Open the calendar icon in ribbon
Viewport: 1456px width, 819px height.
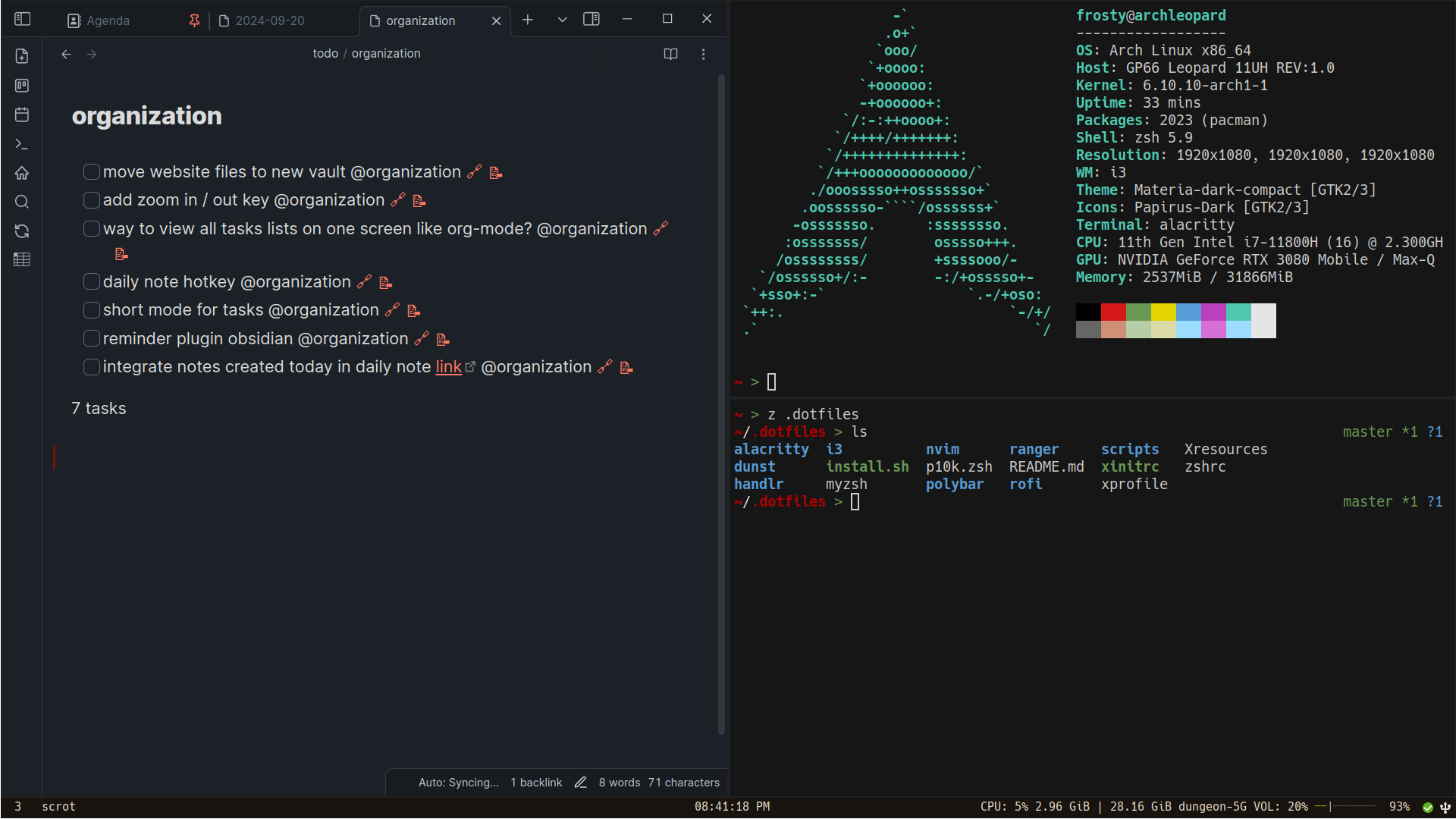(22, 115)
